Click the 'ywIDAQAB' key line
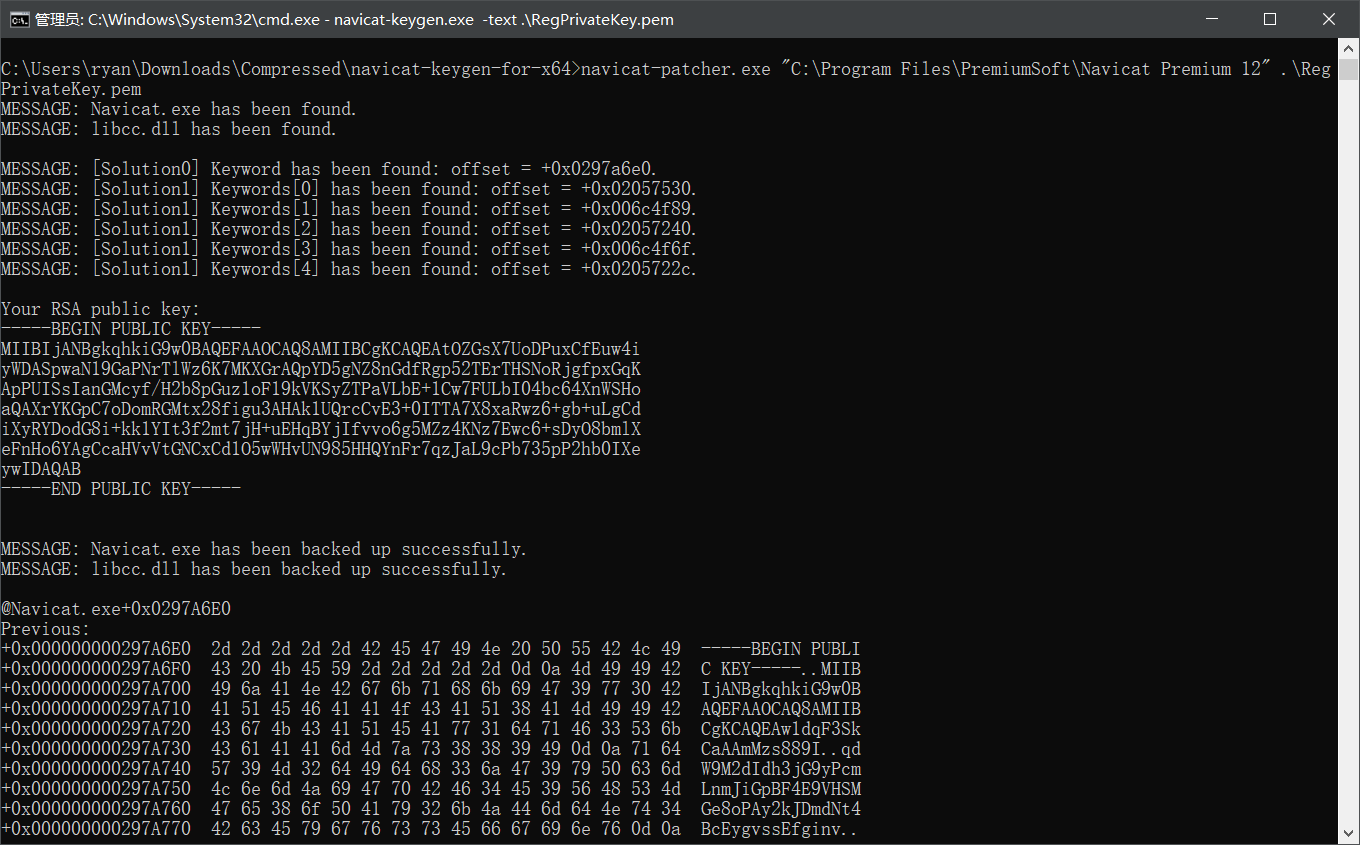This screenshot has height=845, width=1360. 41,469
